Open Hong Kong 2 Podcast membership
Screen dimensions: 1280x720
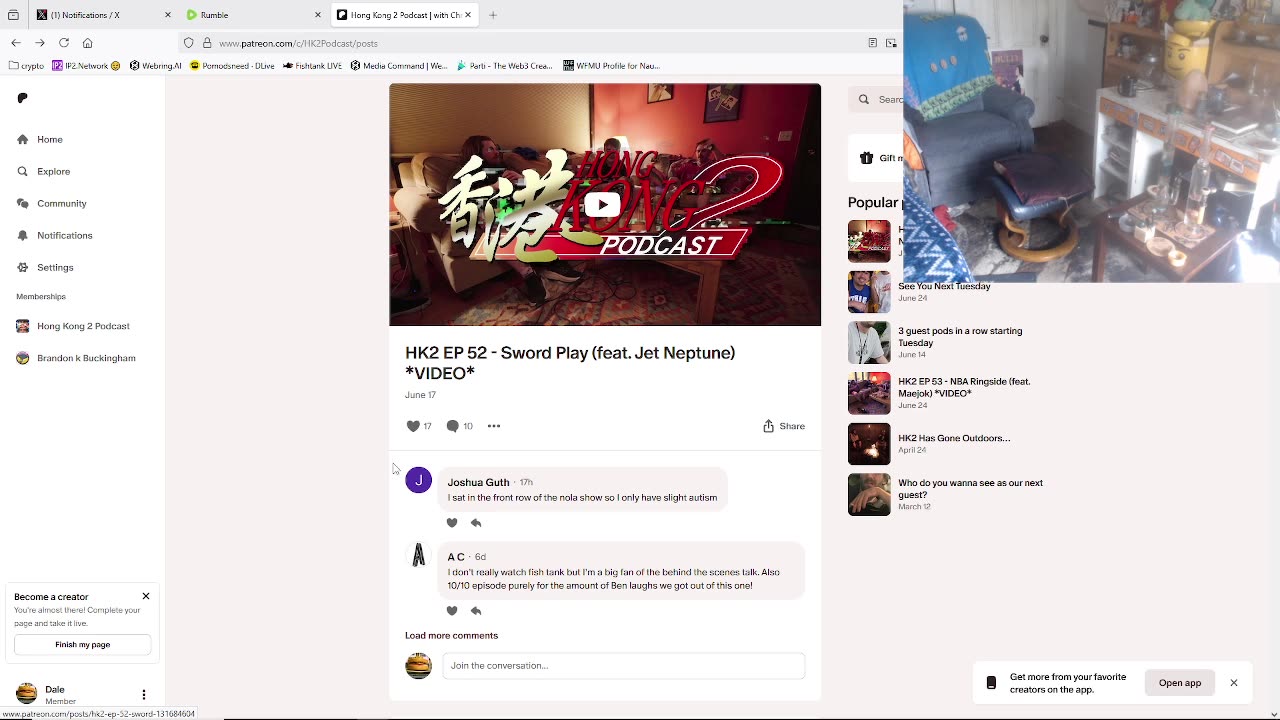coord(83,326)
